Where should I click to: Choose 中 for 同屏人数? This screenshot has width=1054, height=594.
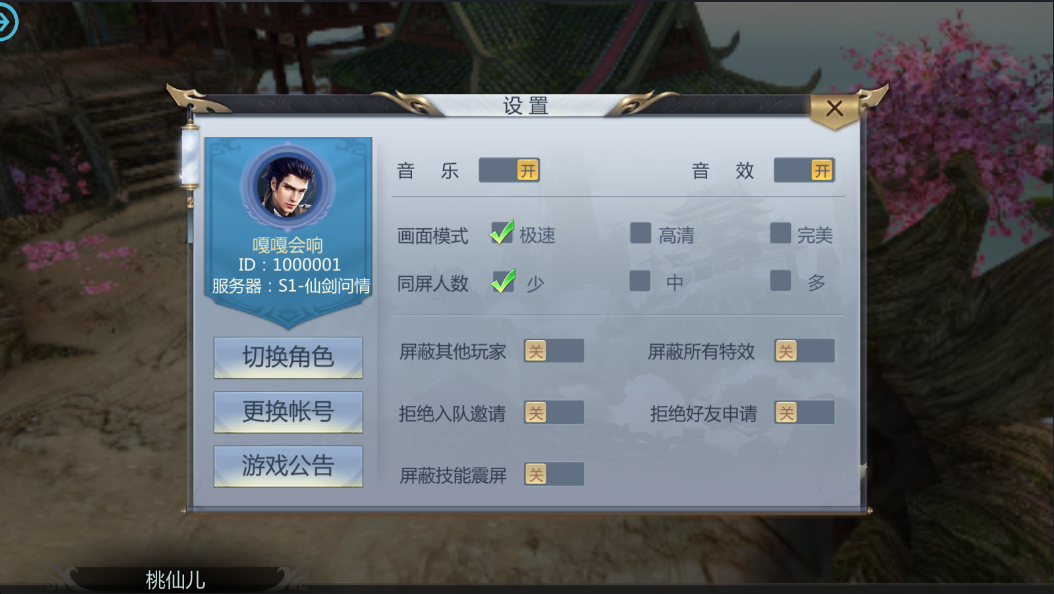640,281
